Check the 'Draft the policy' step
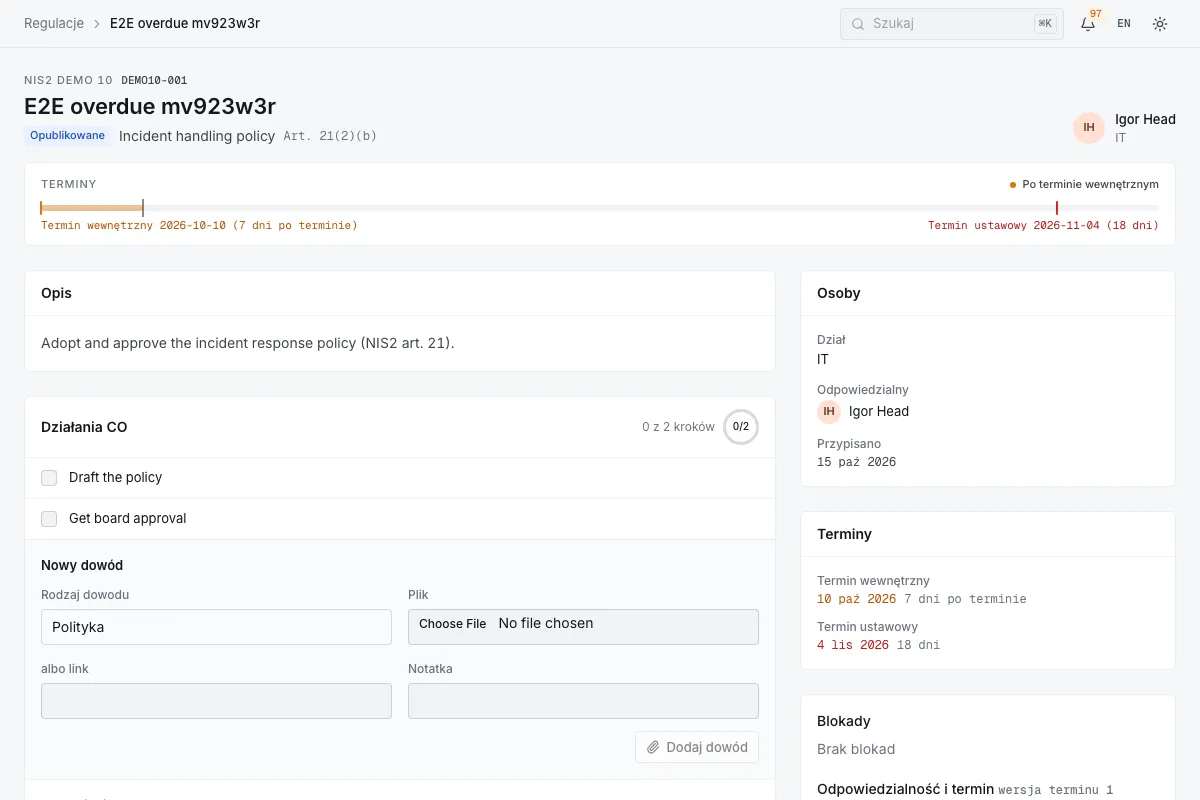Viewport: 1200px width, 800px height. (x=49, y=478)
